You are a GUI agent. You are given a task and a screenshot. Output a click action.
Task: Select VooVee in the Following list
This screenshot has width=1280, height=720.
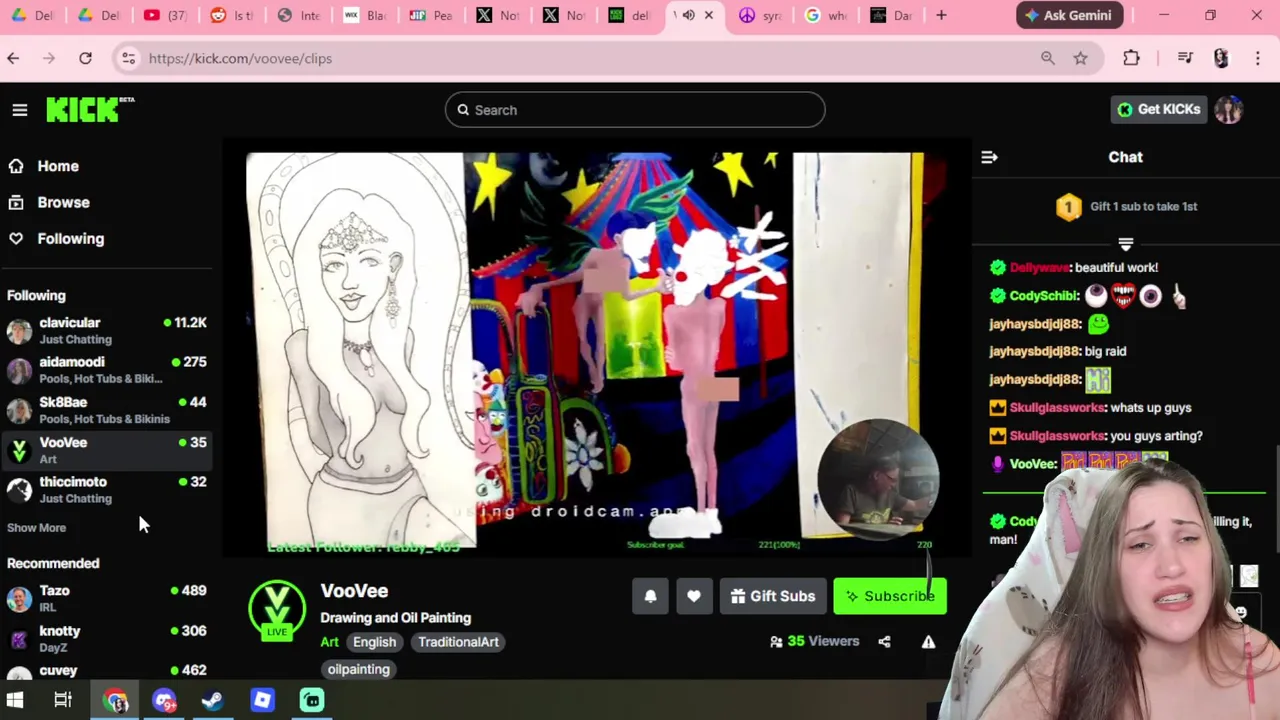click(x=107, y=450)
